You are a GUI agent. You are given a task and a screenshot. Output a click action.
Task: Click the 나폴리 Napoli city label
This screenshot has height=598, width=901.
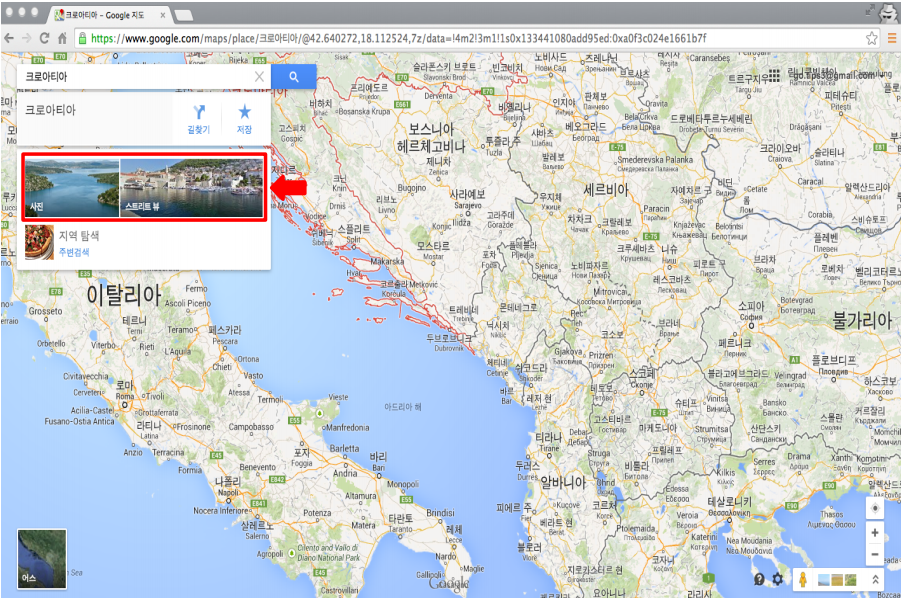[227, 481]
